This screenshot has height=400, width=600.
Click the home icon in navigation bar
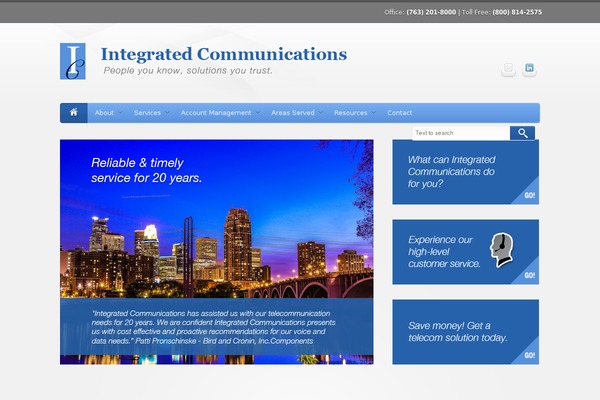[x=73, y=113]
